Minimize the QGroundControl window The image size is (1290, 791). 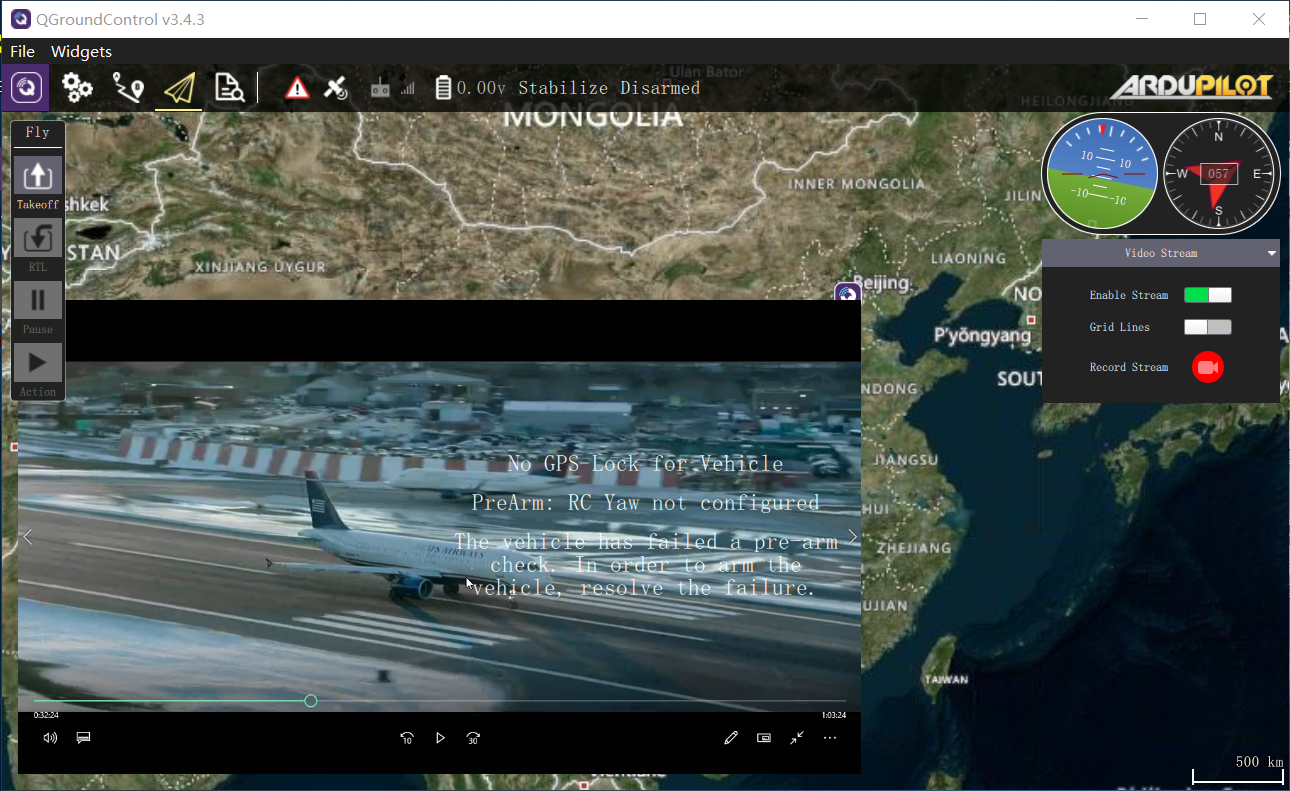pyautogui.click(x=1142, y=19)
